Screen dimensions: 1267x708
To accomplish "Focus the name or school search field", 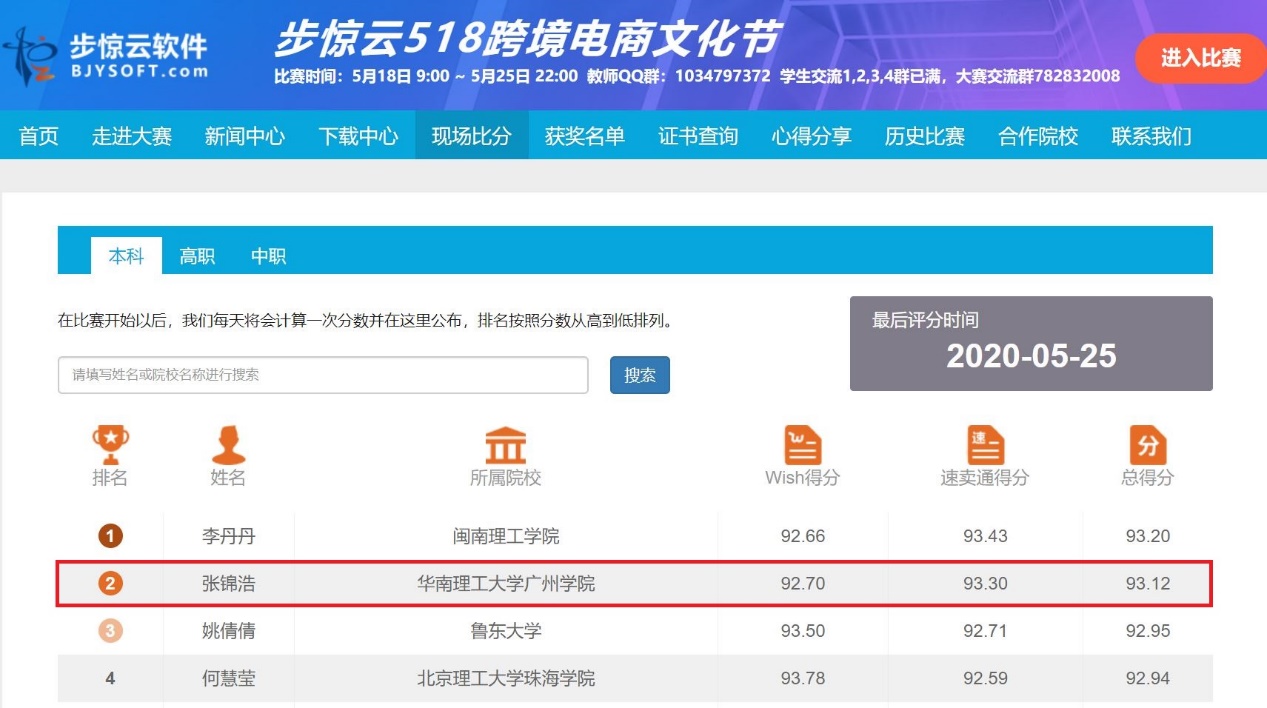I will click(322, 375).
